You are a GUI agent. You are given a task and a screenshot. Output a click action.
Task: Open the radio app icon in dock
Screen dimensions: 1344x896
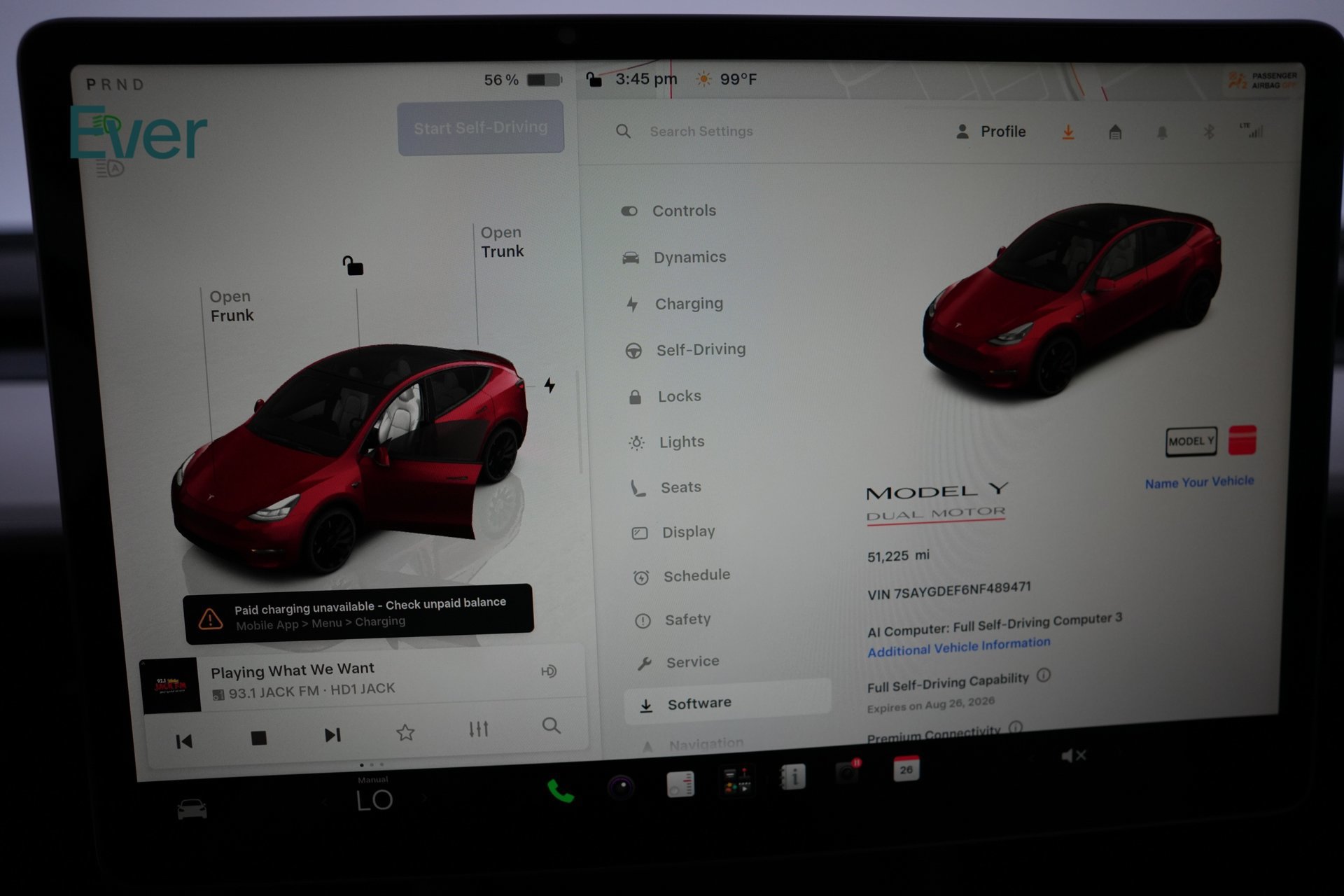coord(680,783)
